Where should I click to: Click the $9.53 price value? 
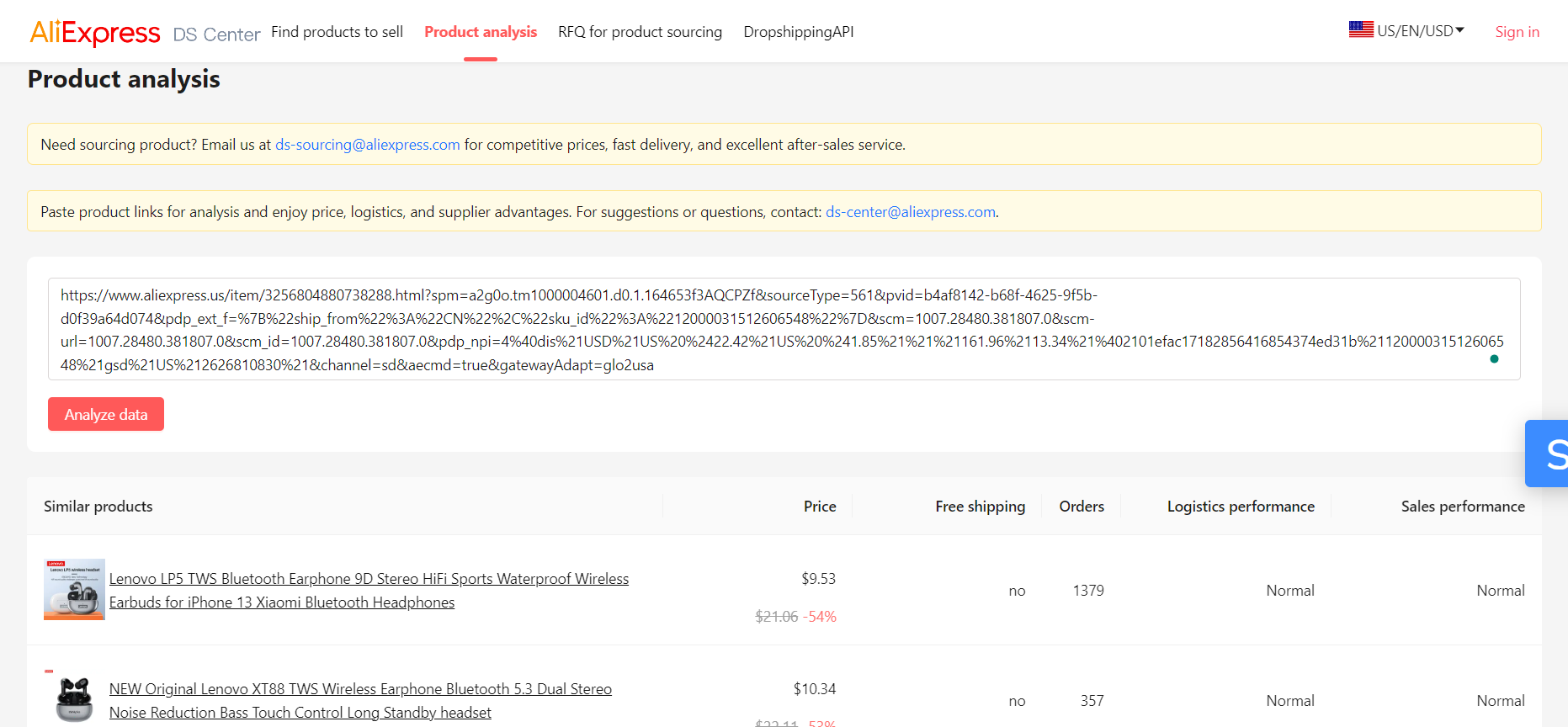pyautogui.click(x=819, y=579)
